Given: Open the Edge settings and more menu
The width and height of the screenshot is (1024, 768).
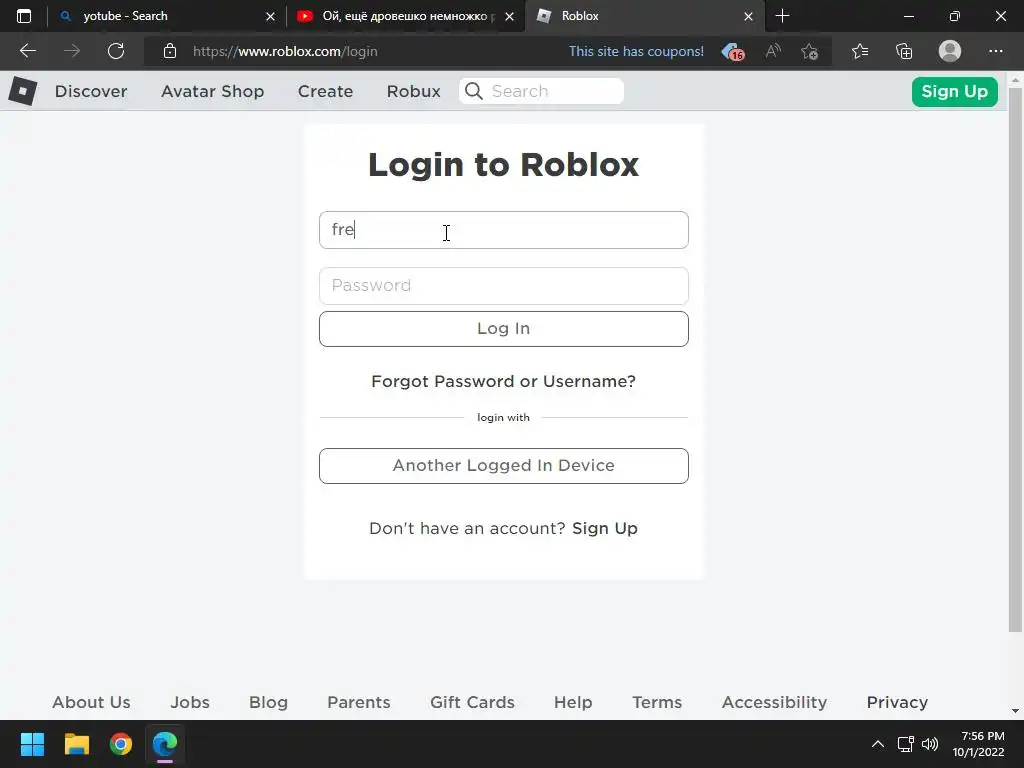Looking at the screenshot, I should tap(995, 51).
